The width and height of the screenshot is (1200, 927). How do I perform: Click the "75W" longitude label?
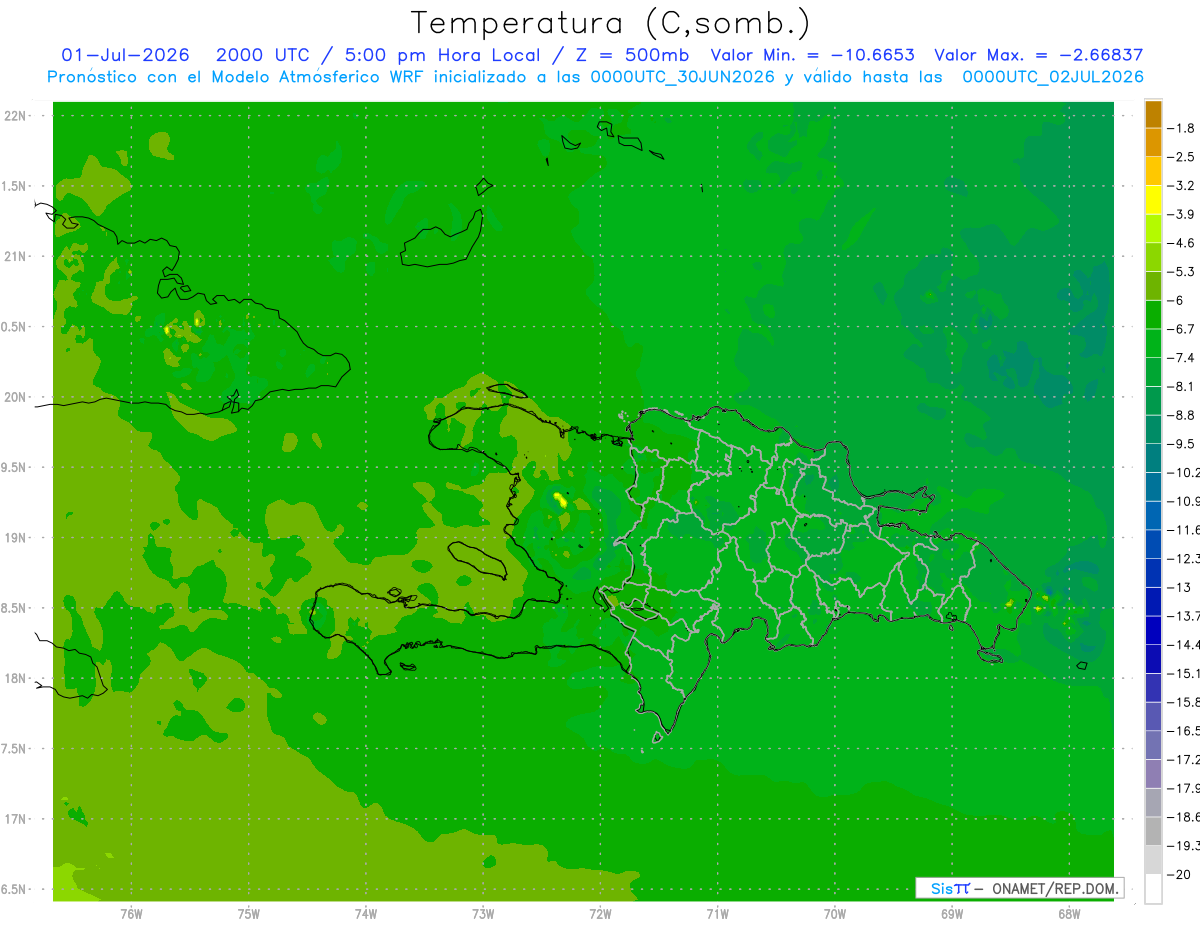coord(249,914)
